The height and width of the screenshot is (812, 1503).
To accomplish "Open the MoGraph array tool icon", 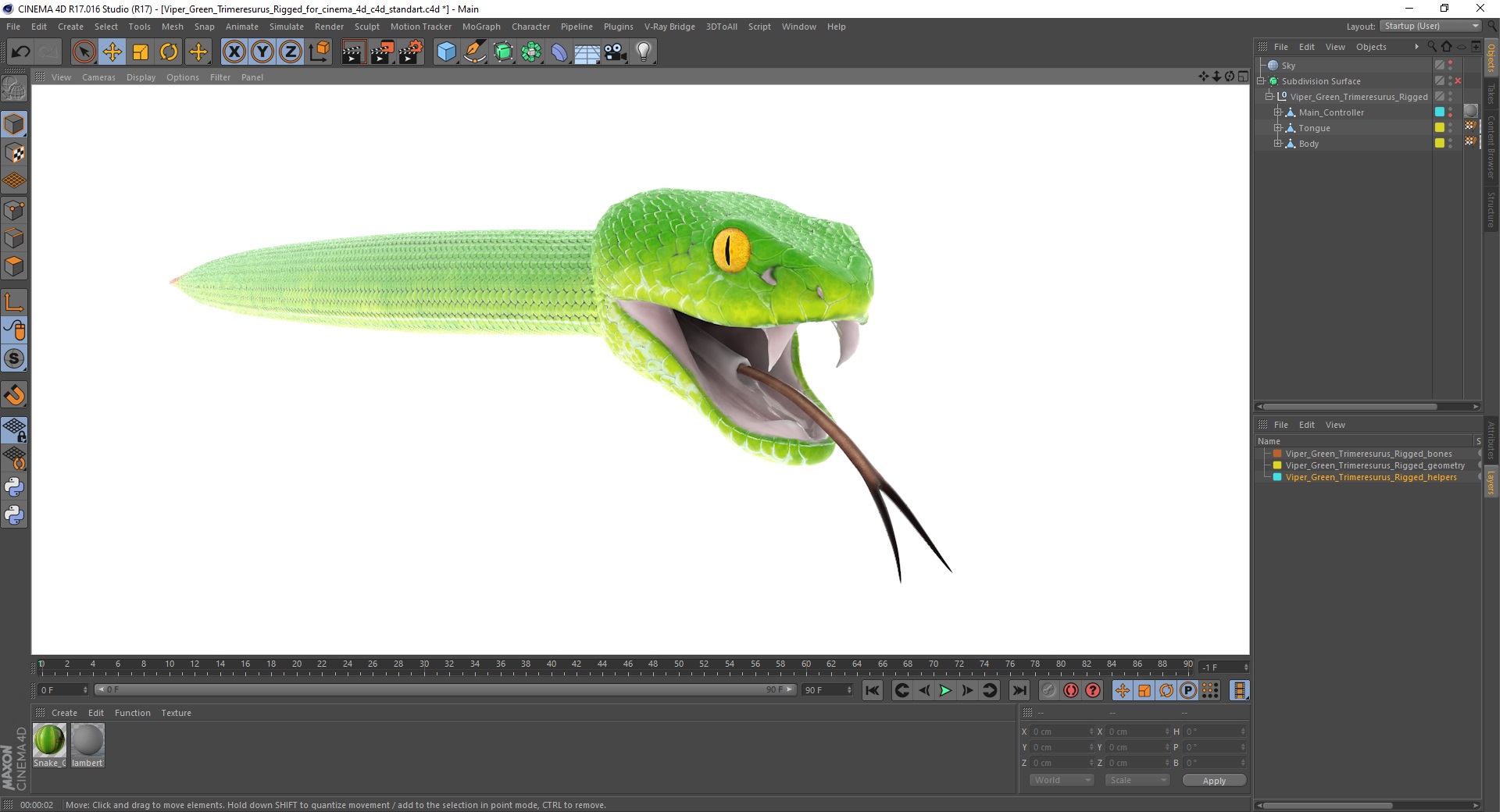I will (x=532, y=52).
